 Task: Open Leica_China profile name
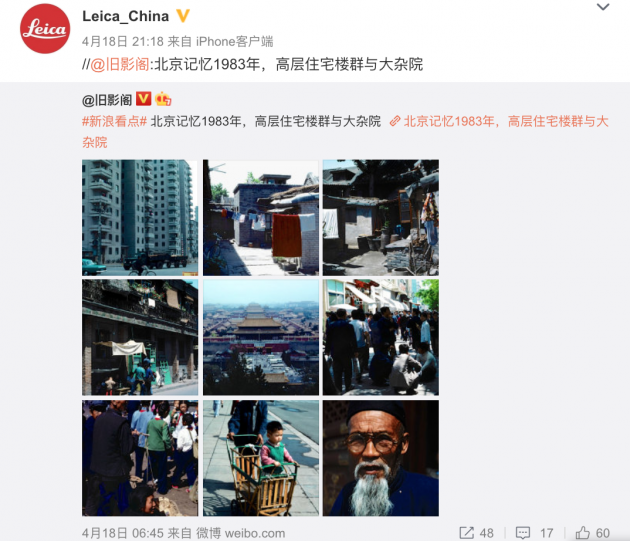(125, 16)
